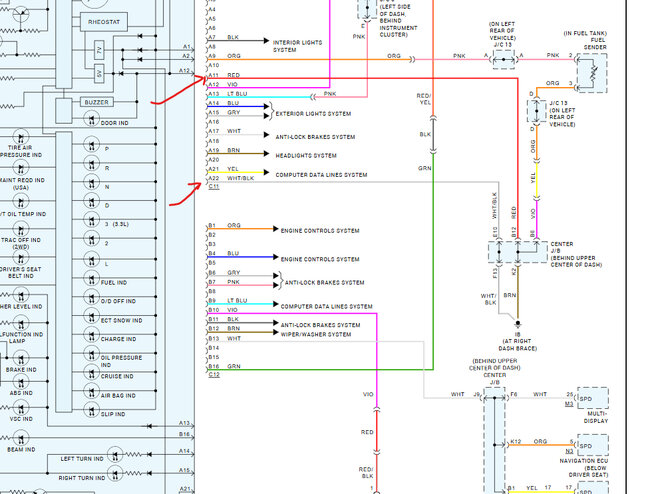The width and height of the screenshot is (650, 494).
Task: Click the O/D OFF IND lamp symbol
Action: click(x=91, y=297)
